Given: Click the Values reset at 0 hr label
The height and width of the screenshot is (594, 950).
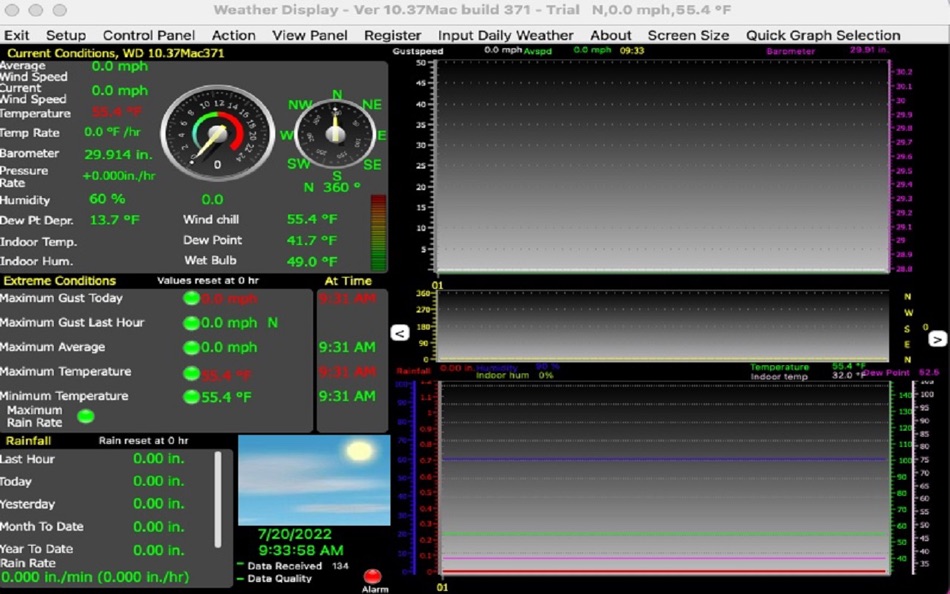Looking at the screenshot, I should 208,281.
